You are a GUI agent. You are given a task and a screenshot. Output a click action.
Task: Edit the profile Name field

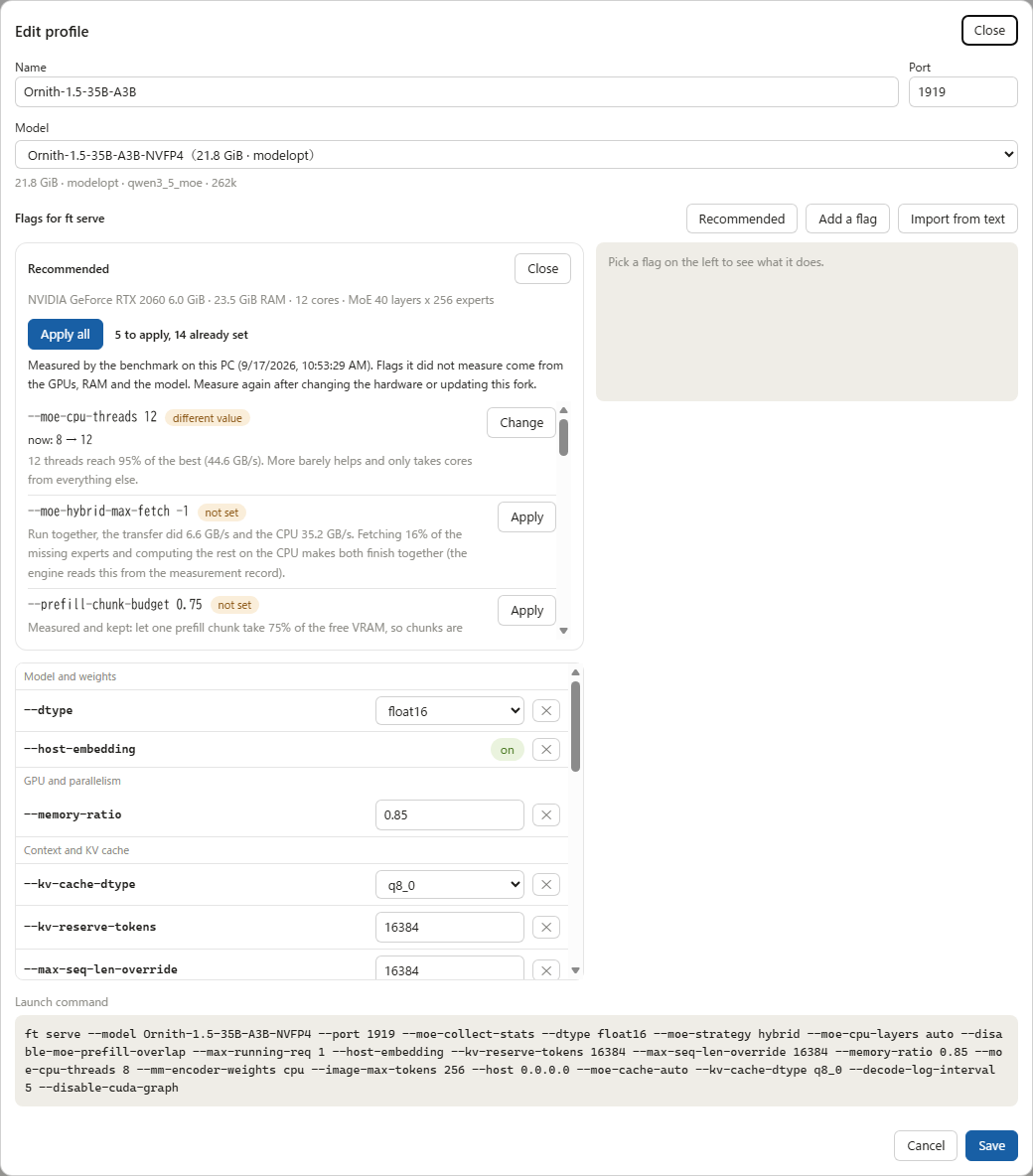(456, 91)
